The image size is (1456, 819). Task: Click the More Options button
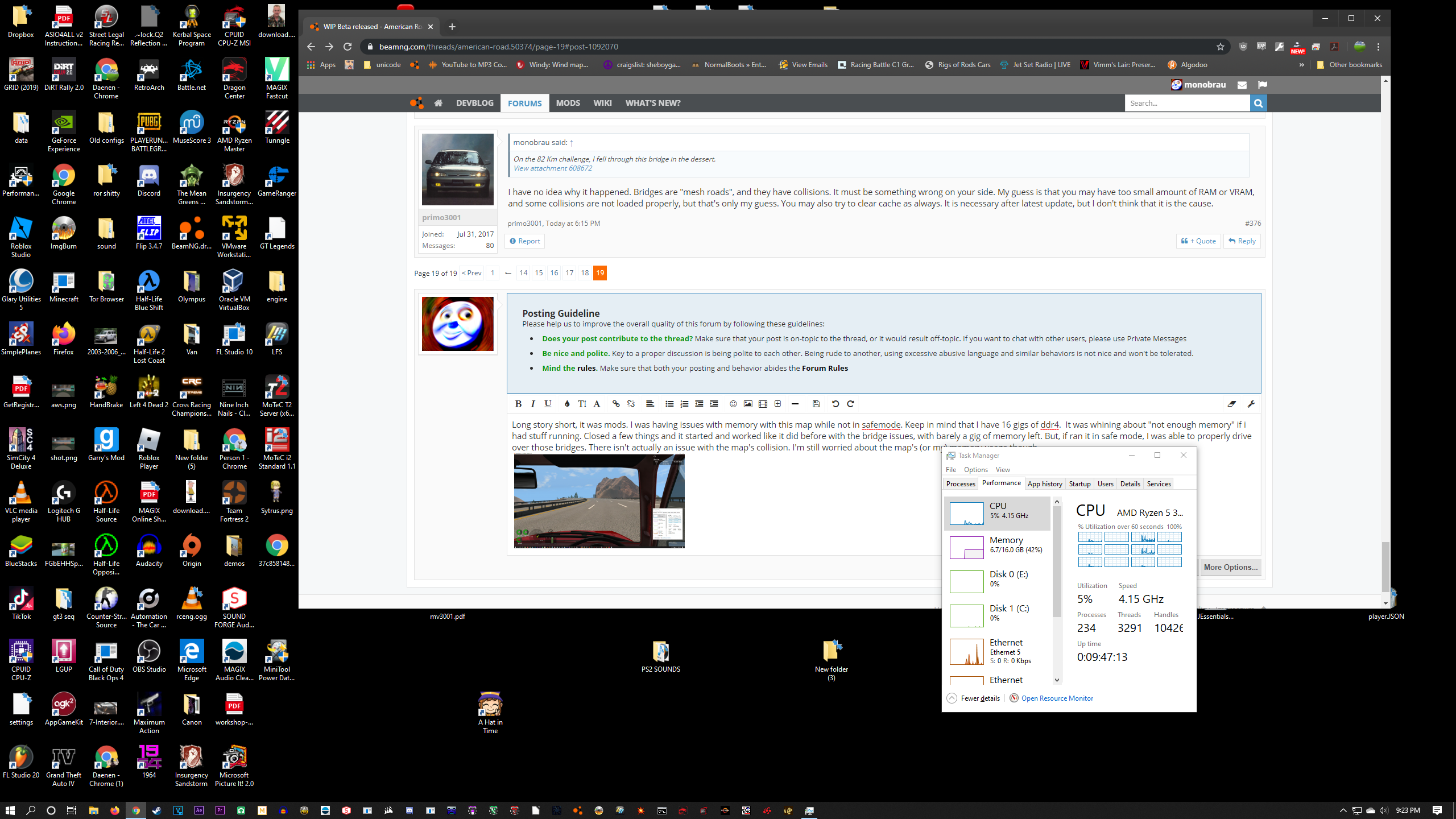point(1230,567)
